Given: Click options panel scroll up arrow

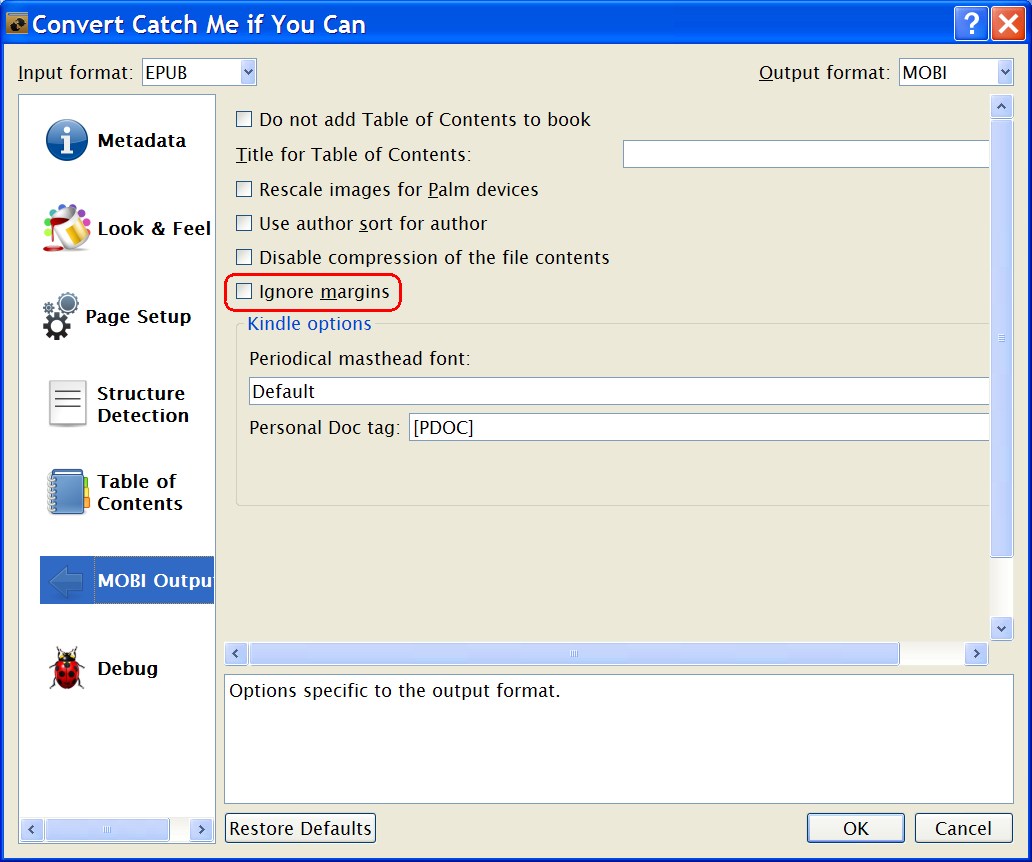Looking at the screenshot, I should coord(1001,106).
